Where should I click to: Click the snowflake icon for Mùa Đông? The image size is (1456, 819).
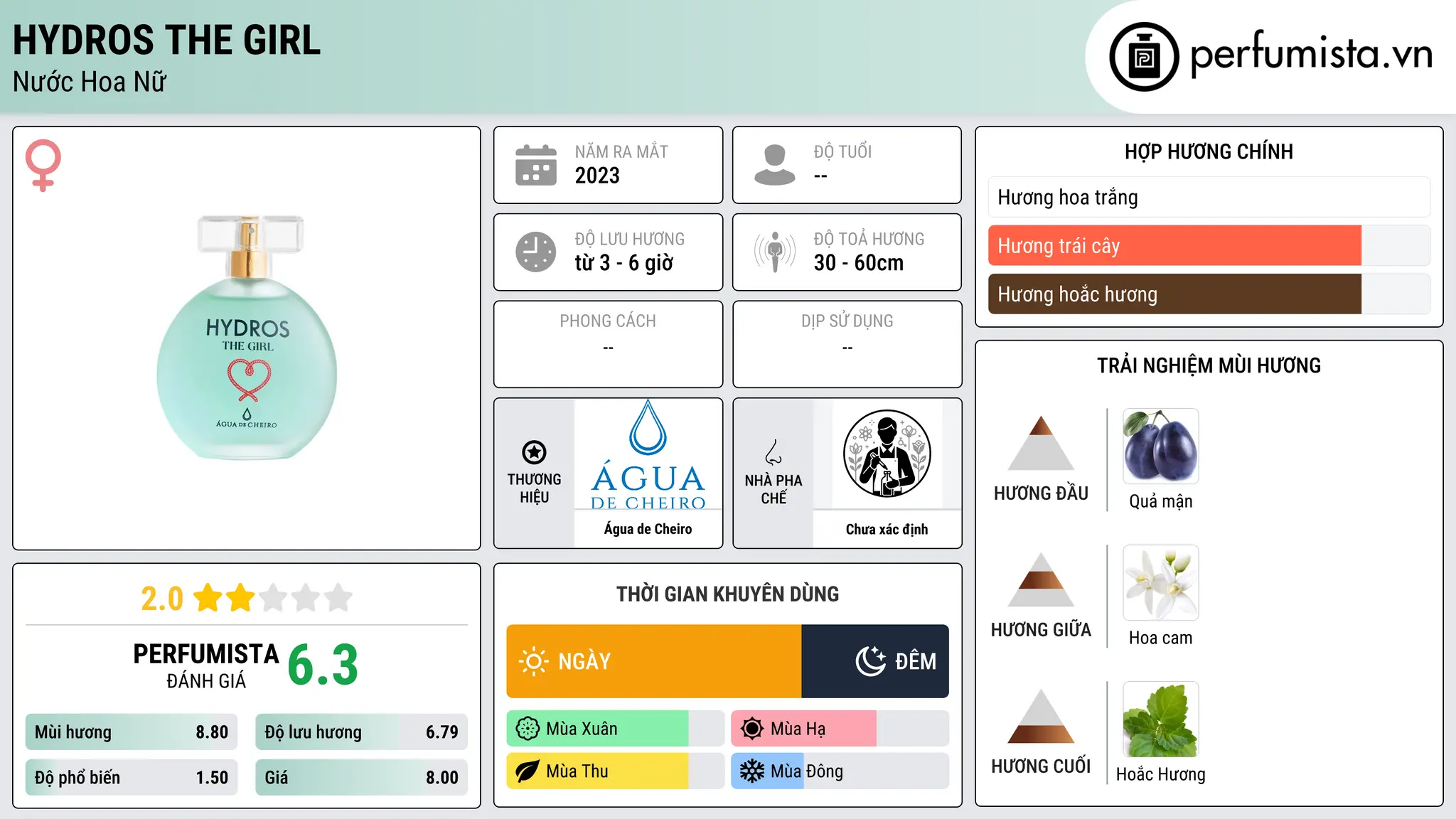[x=752, y=771]
